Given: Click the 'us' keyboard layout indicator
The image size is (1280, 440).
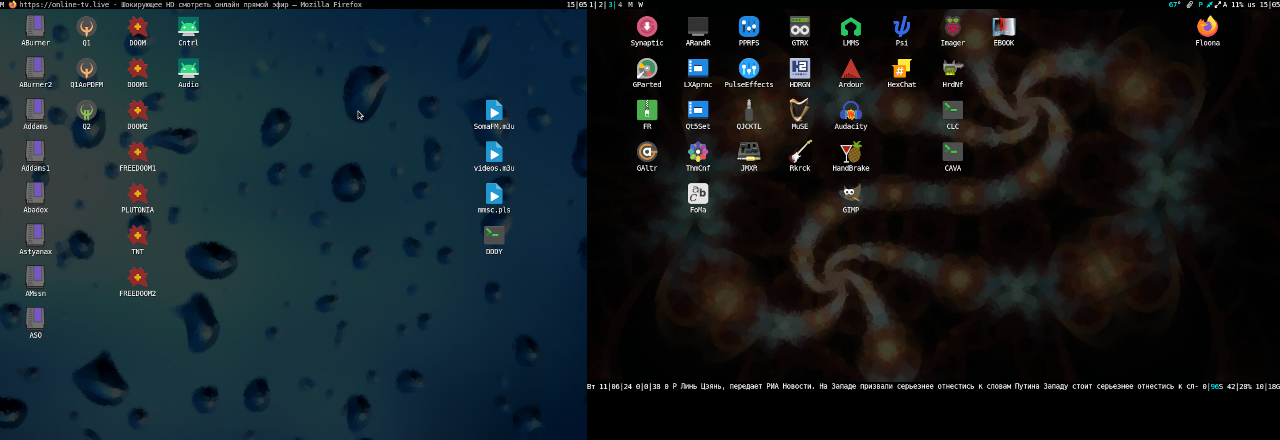Looking at the screenshot, I should coord(1250,4).
